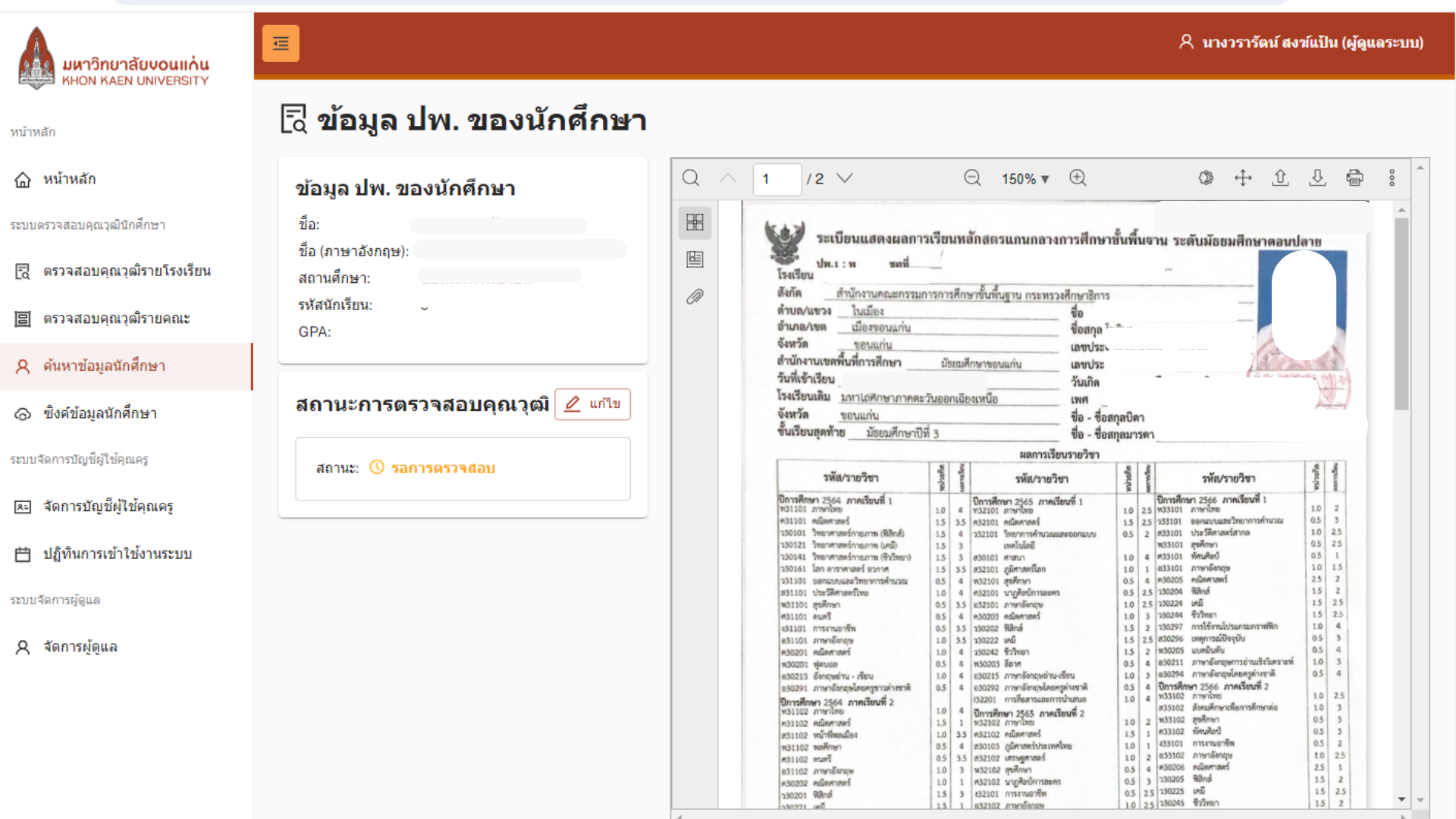Collapse the sidebar with orange menu button
This screenshot has width=1456, height=819.
281,43
